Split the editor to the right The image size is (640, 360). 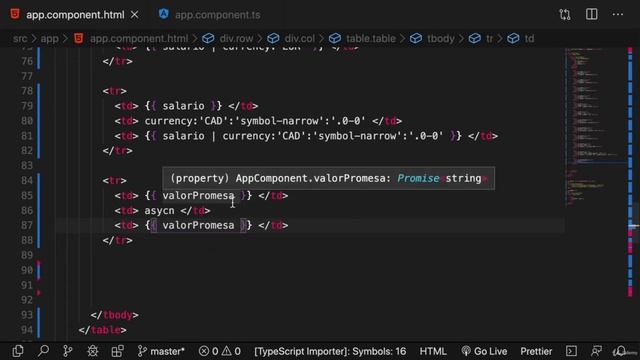pyautogui.click(x=591, y=14)
